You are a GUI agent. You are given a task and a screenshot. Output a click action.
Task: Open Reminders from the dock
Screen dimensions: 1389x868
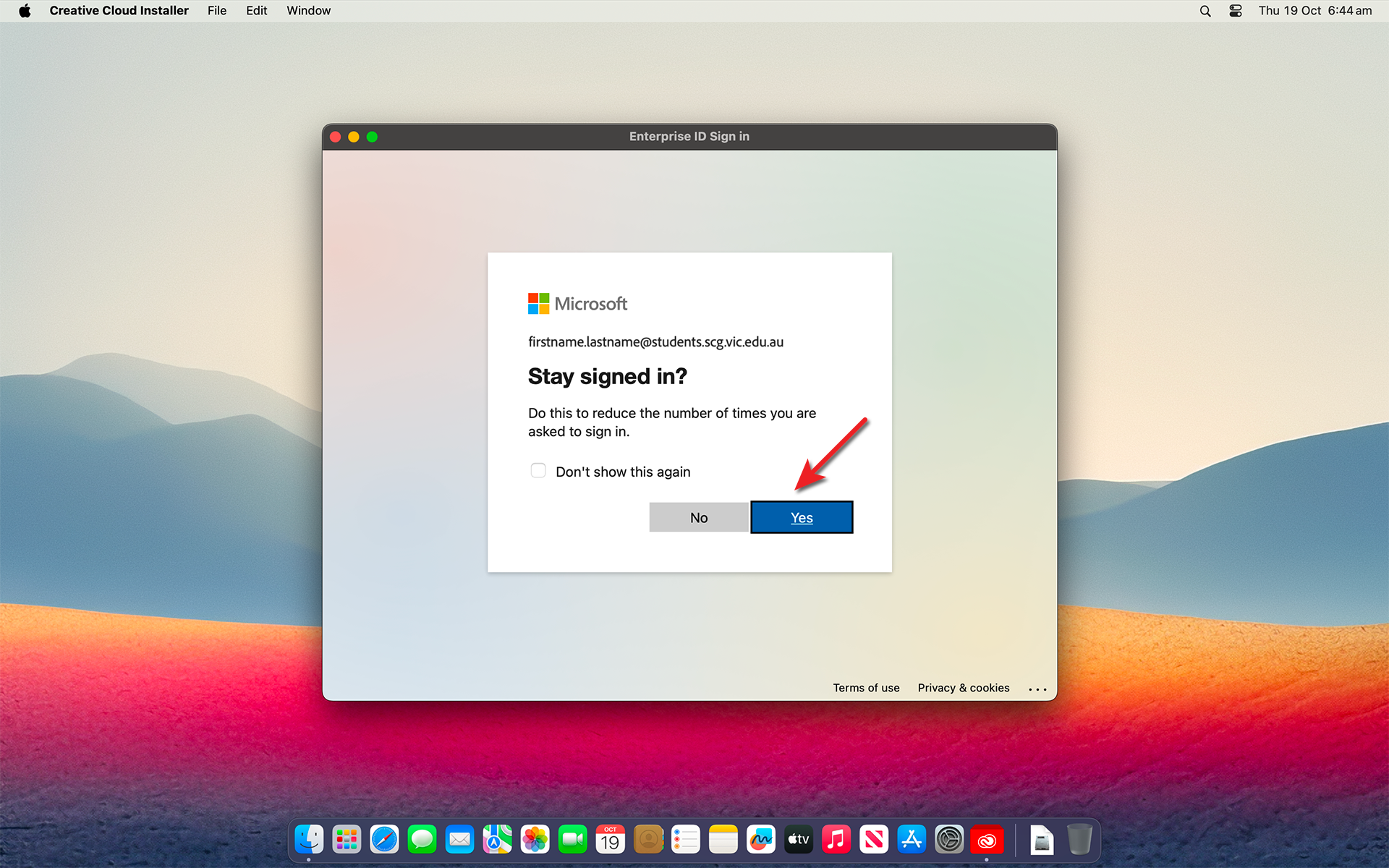[686, 840]
